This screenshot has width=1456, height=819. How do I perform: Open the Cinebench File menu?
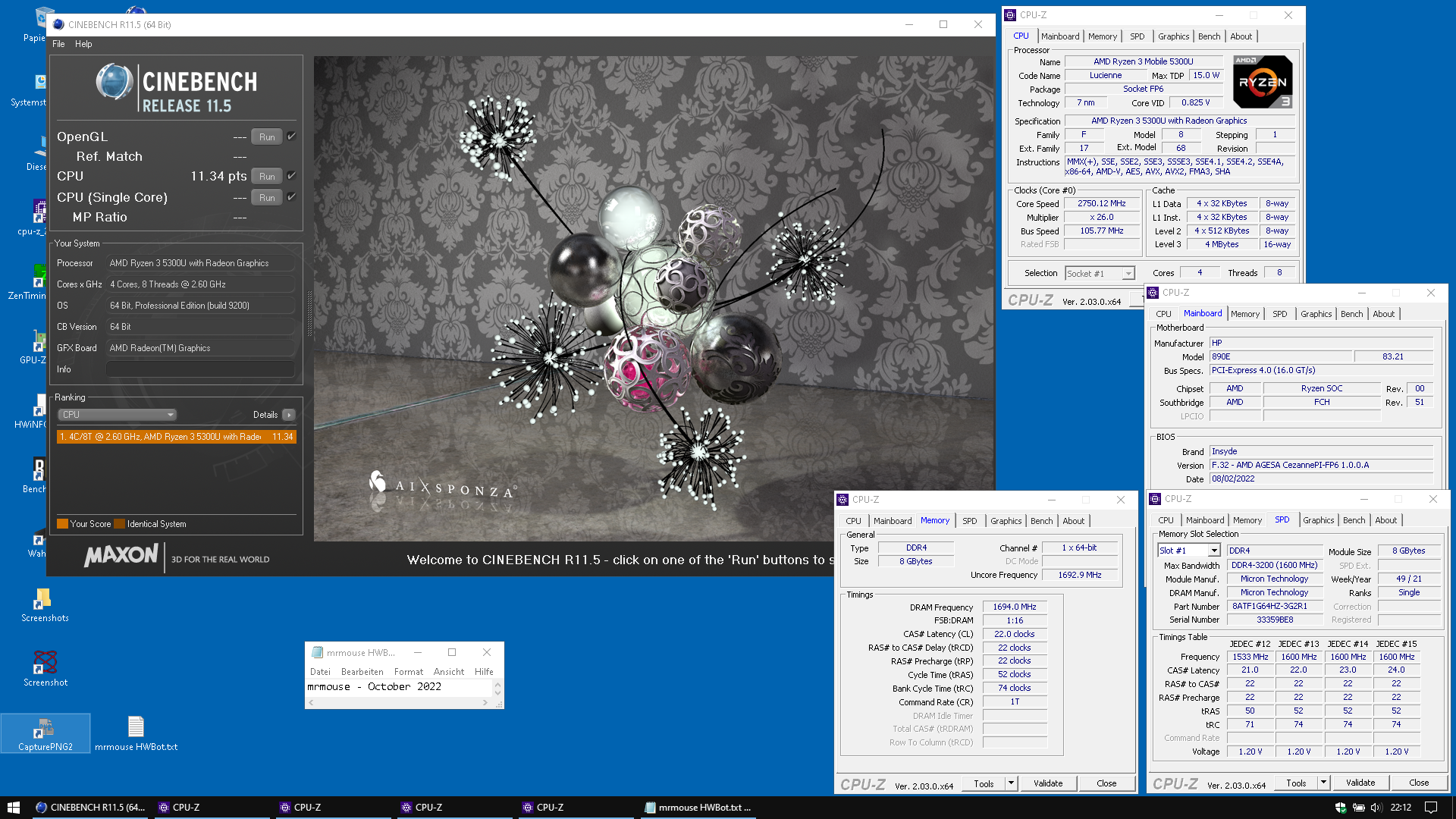[x=58, y=44]
